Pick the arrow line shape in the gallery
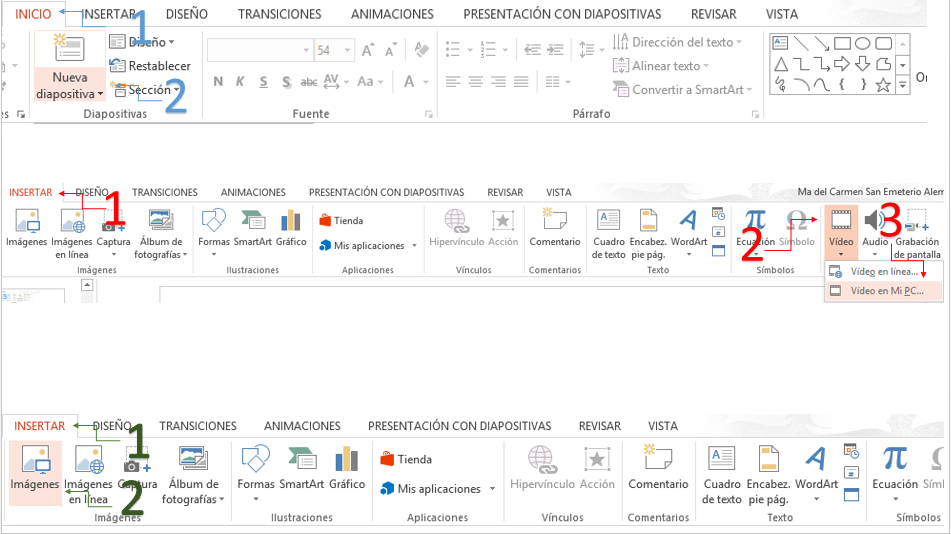Screen dimensions: 951x534 [x=822, y=43]
